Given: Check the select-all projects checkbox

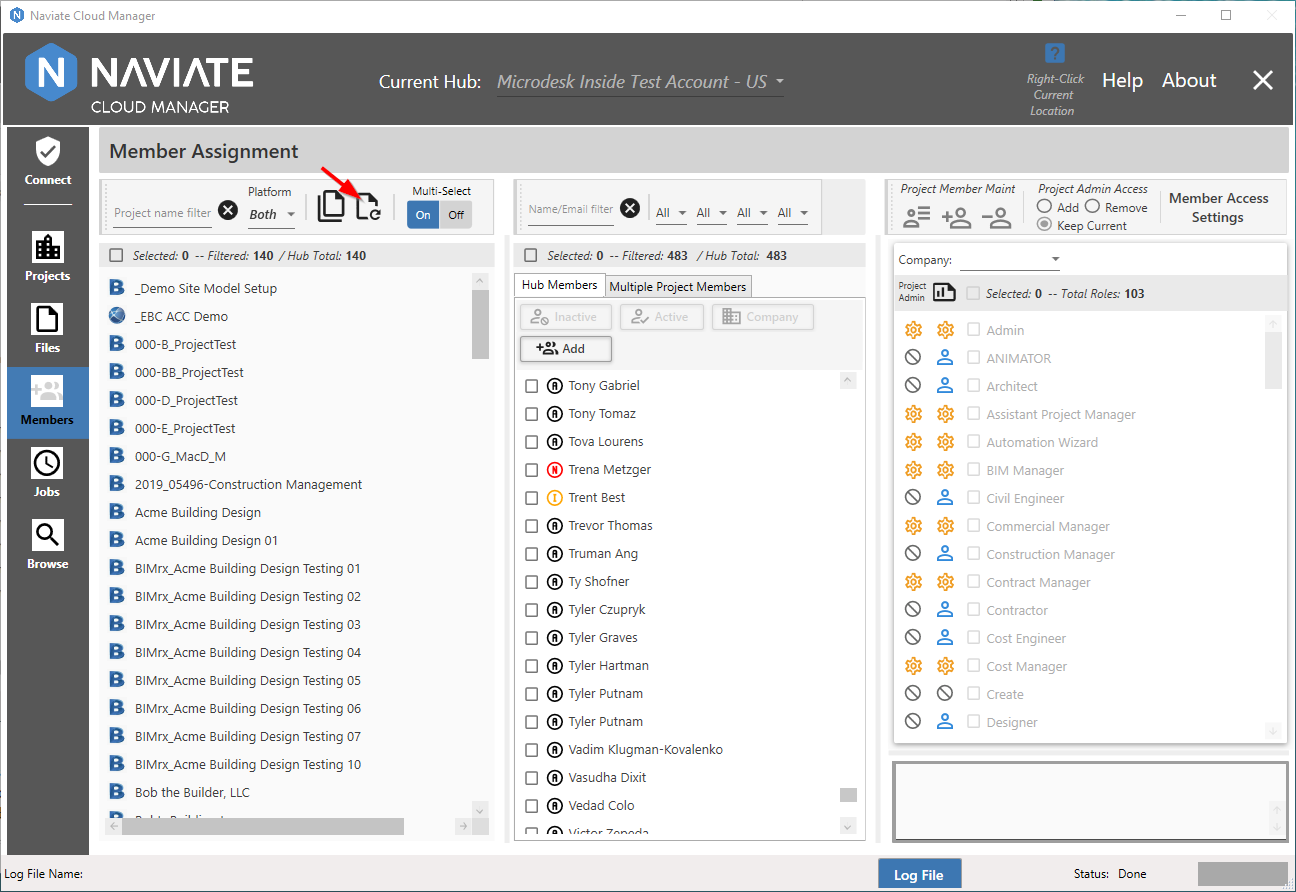Looking at the screenshot, I should click(x=116, y=255).
